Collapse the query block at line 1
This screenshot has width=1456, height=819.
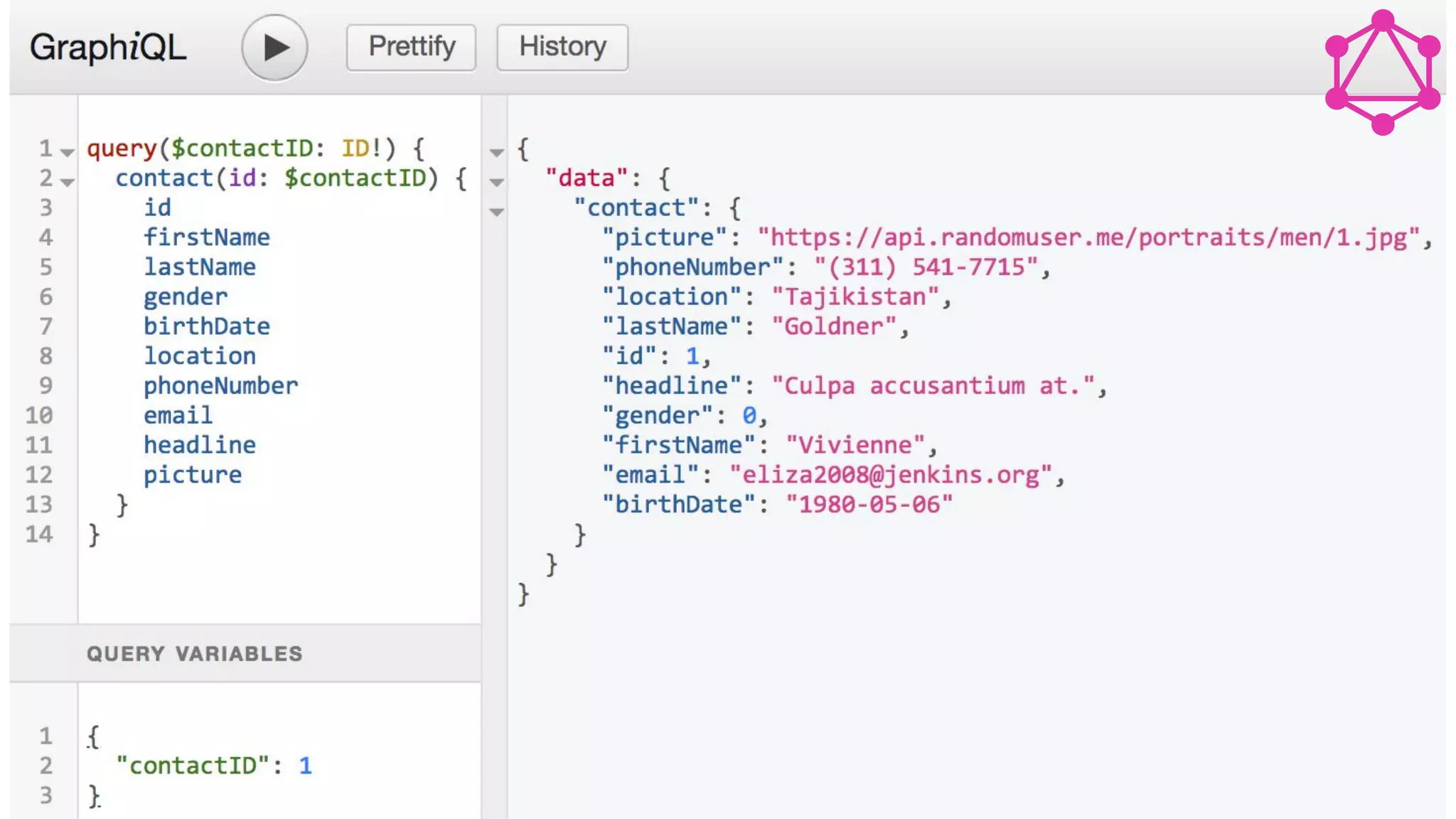pyautogui.click(x=68, y=152)
